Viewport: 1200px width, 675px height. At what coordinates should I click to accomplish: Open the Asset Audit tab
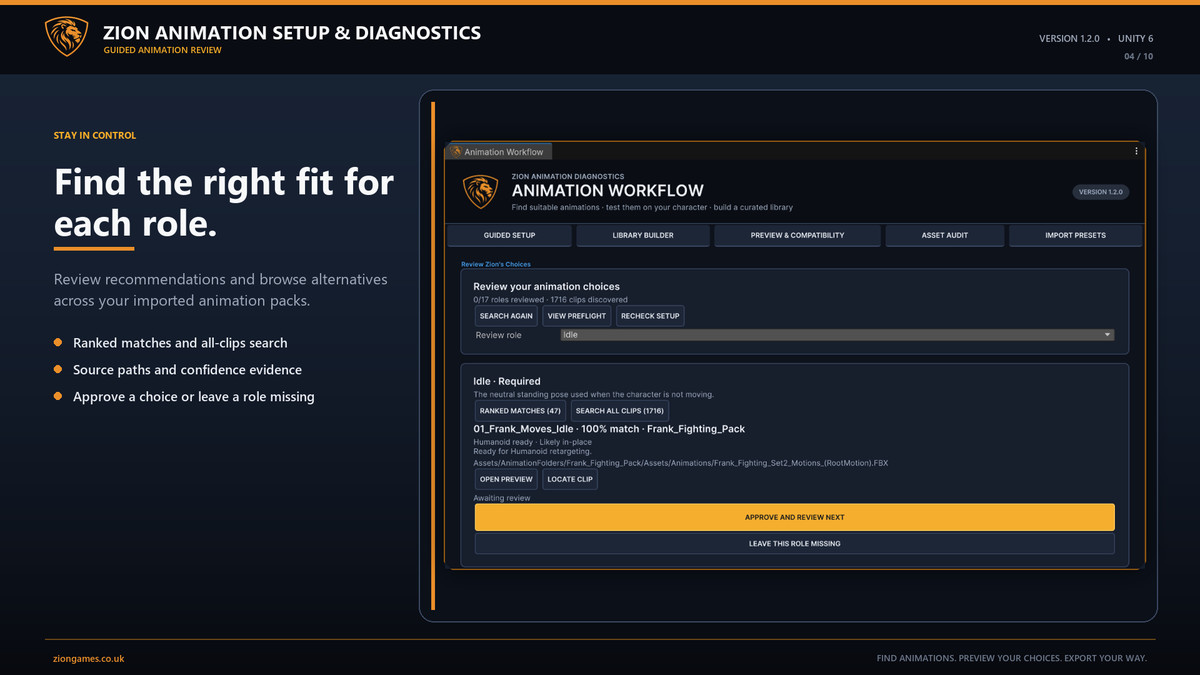[x=945, y=235]
